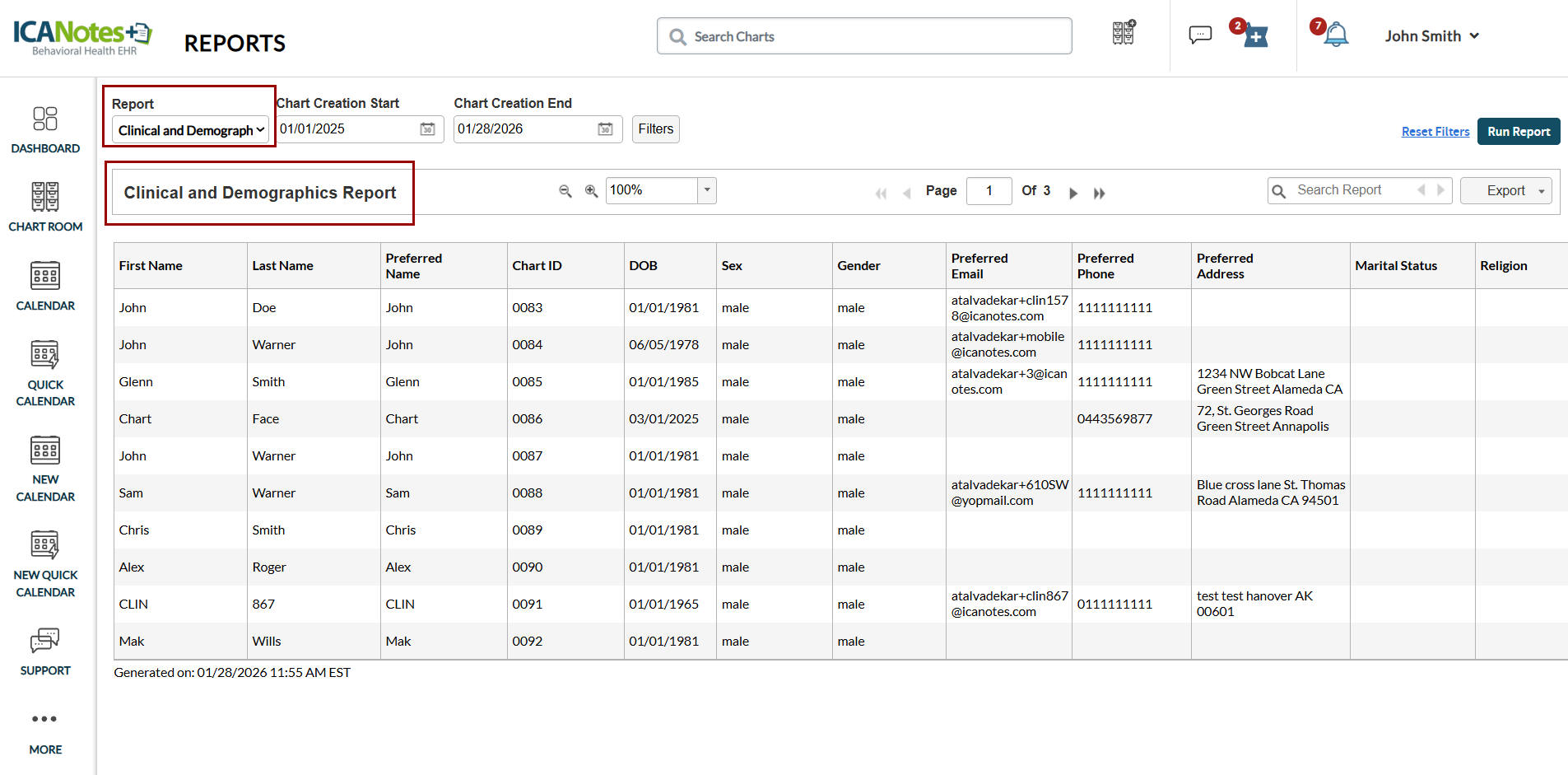1568x775 pixels.
Task: Focus the Search Charts input field
Action: click(864, 36)
